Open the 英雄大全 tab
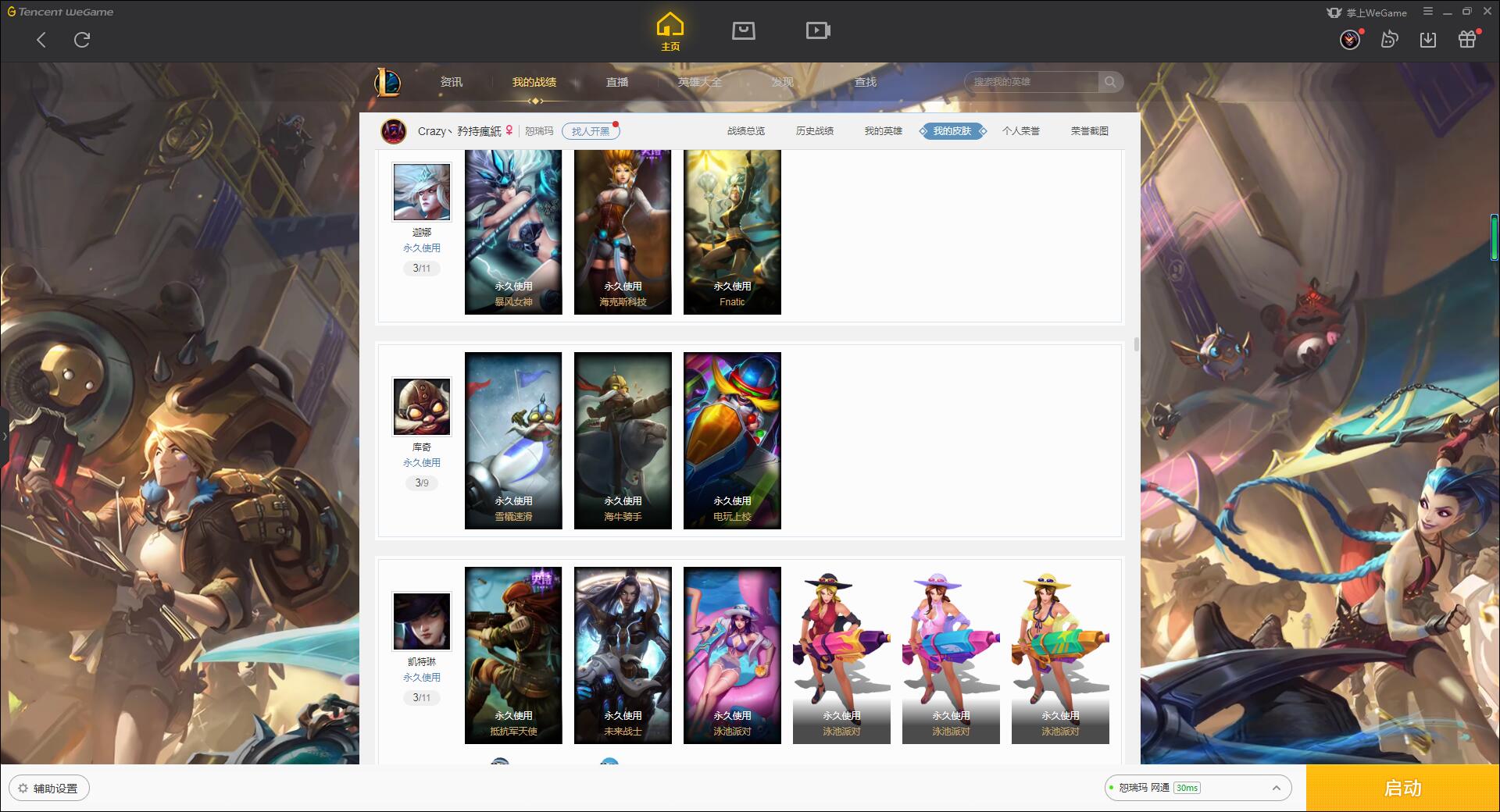Screen dimensions: 1500x812 [x=700, y=82]
